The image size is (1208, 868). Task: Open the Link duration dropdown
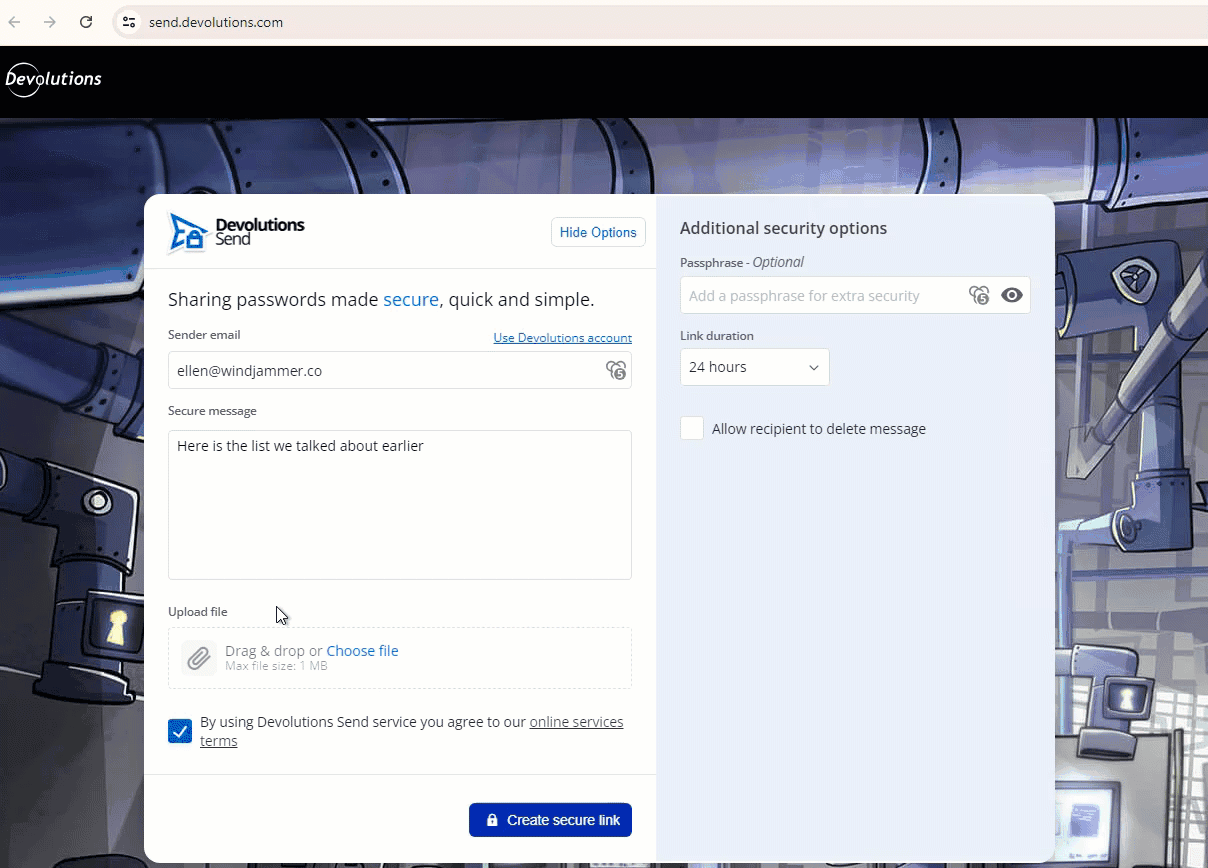pyautogui.click(x=754, y=367)
